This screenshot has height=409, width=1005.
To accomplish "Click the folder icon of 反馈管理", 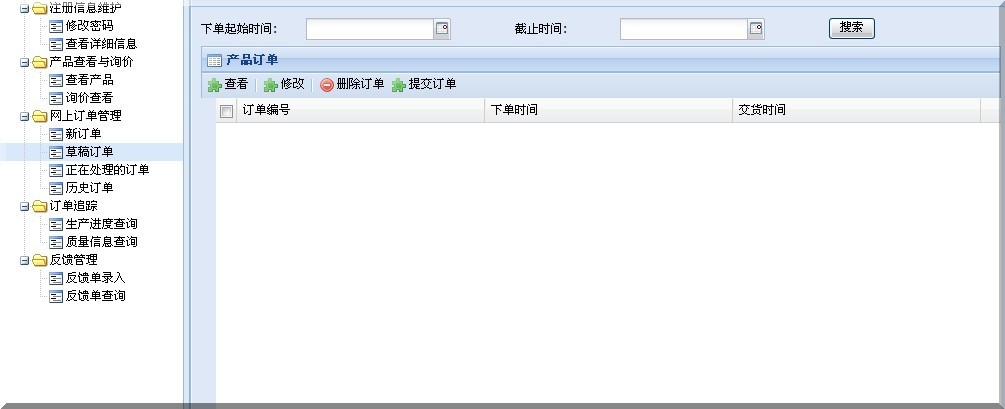I will pyautogui.click(x=40, y=260).
